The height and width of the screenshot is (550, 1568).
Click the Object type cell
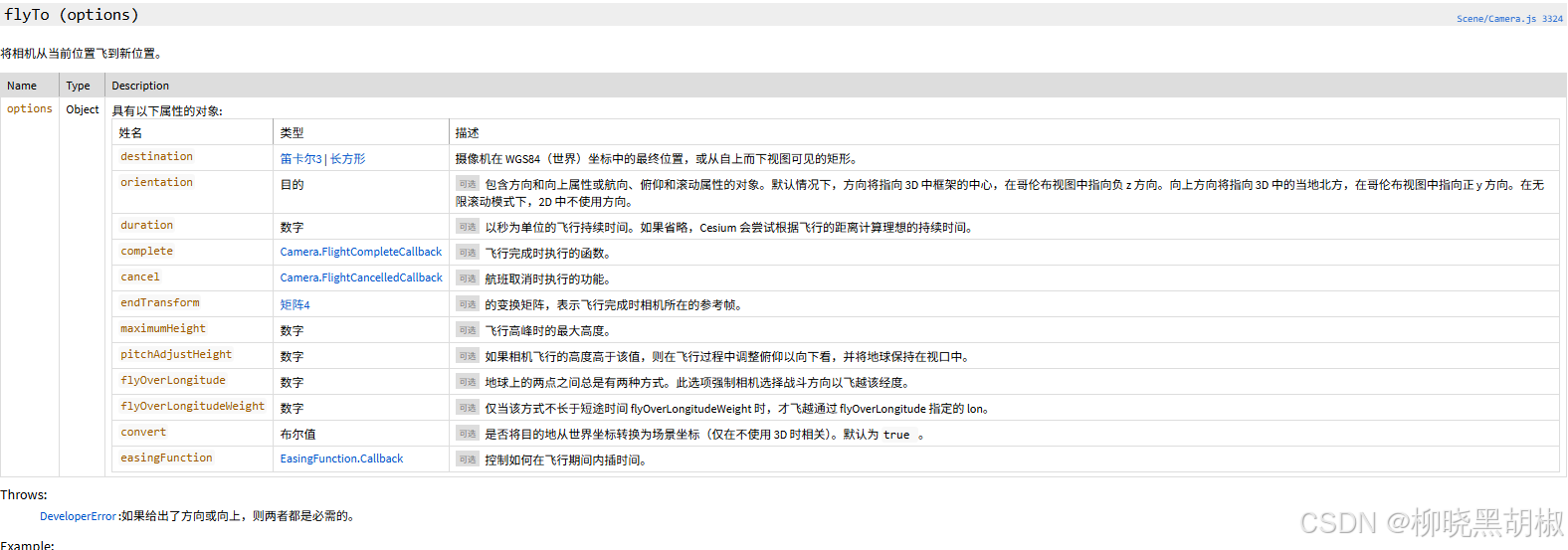[x=83, y=110]
